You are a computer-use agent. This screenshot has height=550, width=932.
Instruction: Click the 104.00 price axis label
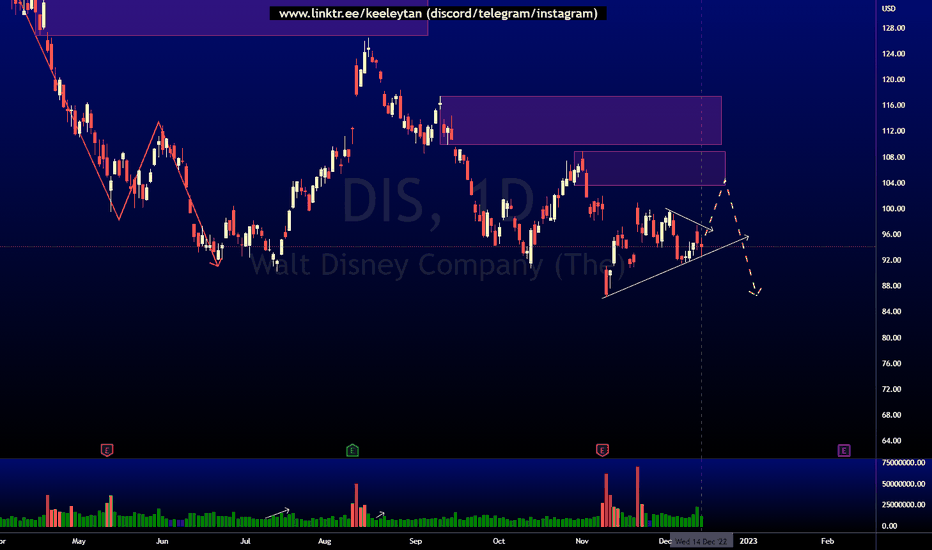(893, 183)
